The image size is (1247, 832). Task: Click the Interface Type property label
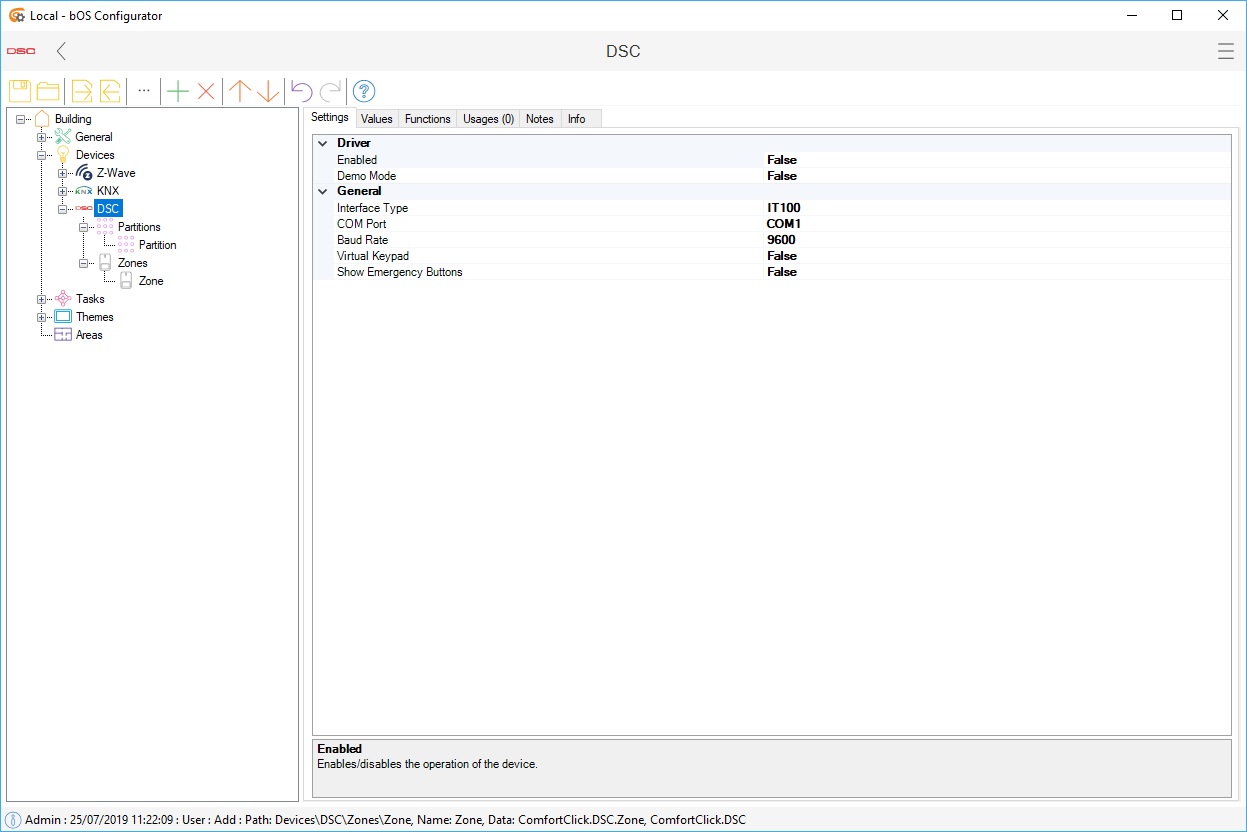(372, 208)
